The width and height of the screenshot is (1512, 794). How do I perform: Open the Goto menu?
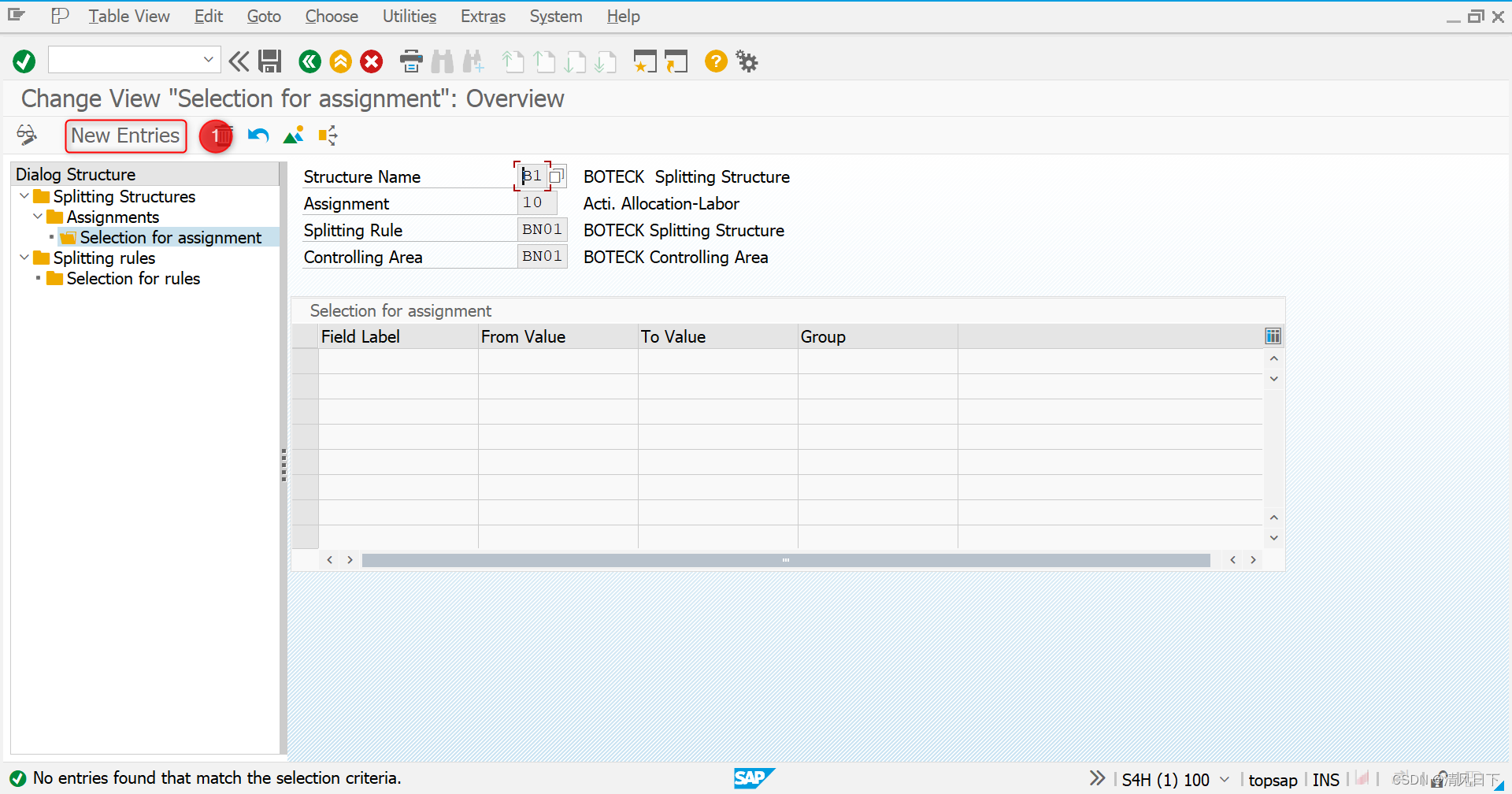pos(264,16)
